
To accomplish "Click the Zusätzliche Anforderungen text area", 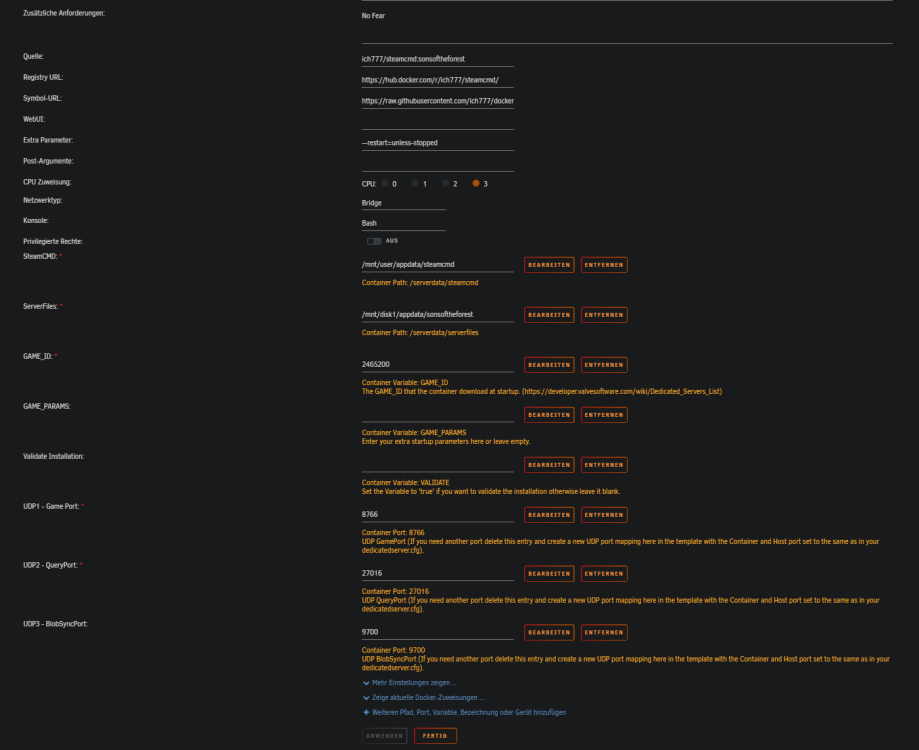I will coord(627,23).
